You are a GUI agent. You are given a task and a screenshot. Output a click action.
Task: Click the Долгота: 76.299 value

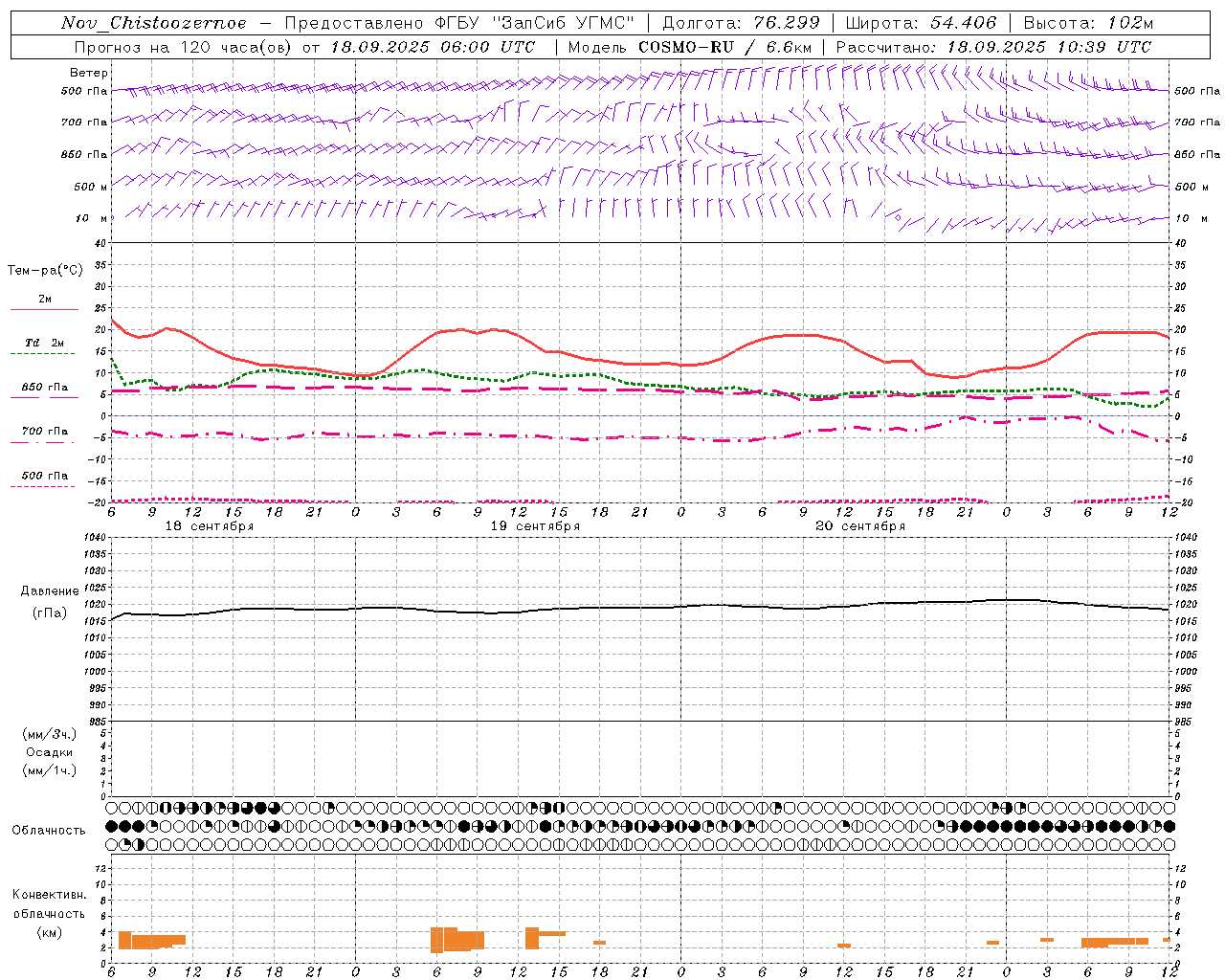point(741,23)
